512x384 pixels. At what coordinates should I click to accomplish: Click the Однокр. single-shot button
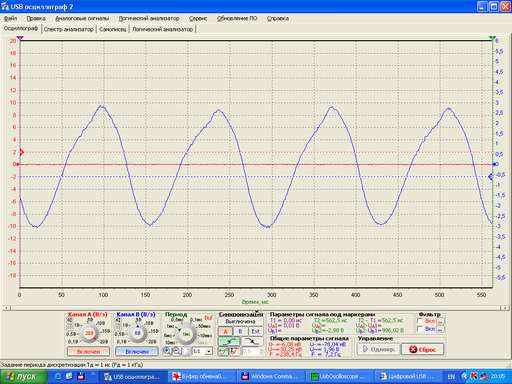[x=378, y=349]
